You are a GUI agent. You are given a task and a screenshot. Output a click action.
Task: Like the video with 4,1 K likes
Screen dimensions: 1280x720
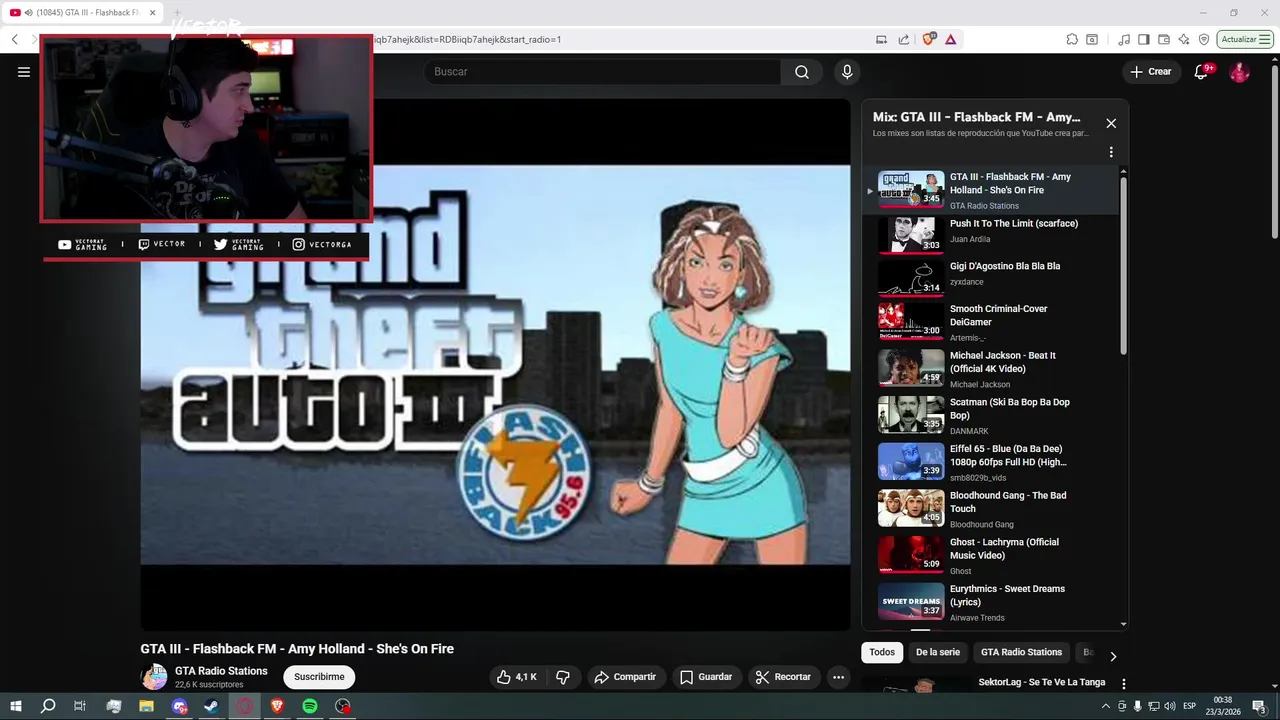pos(517,677)
